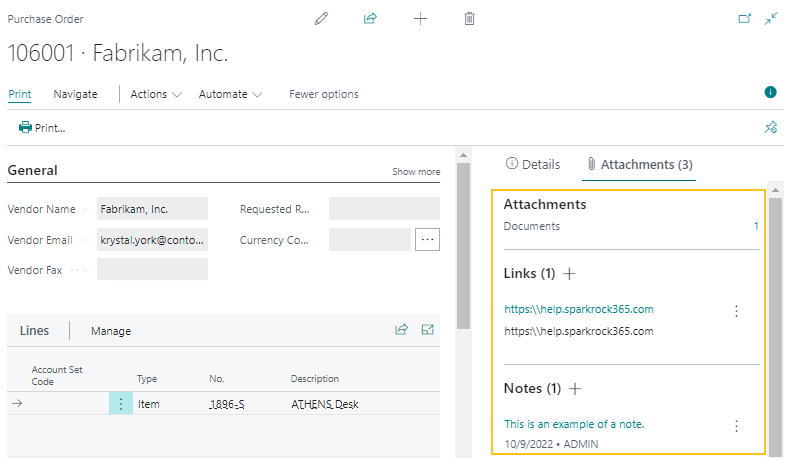792x458 pixels.
Task: Click the green information icon
Action: click(770, 92)
